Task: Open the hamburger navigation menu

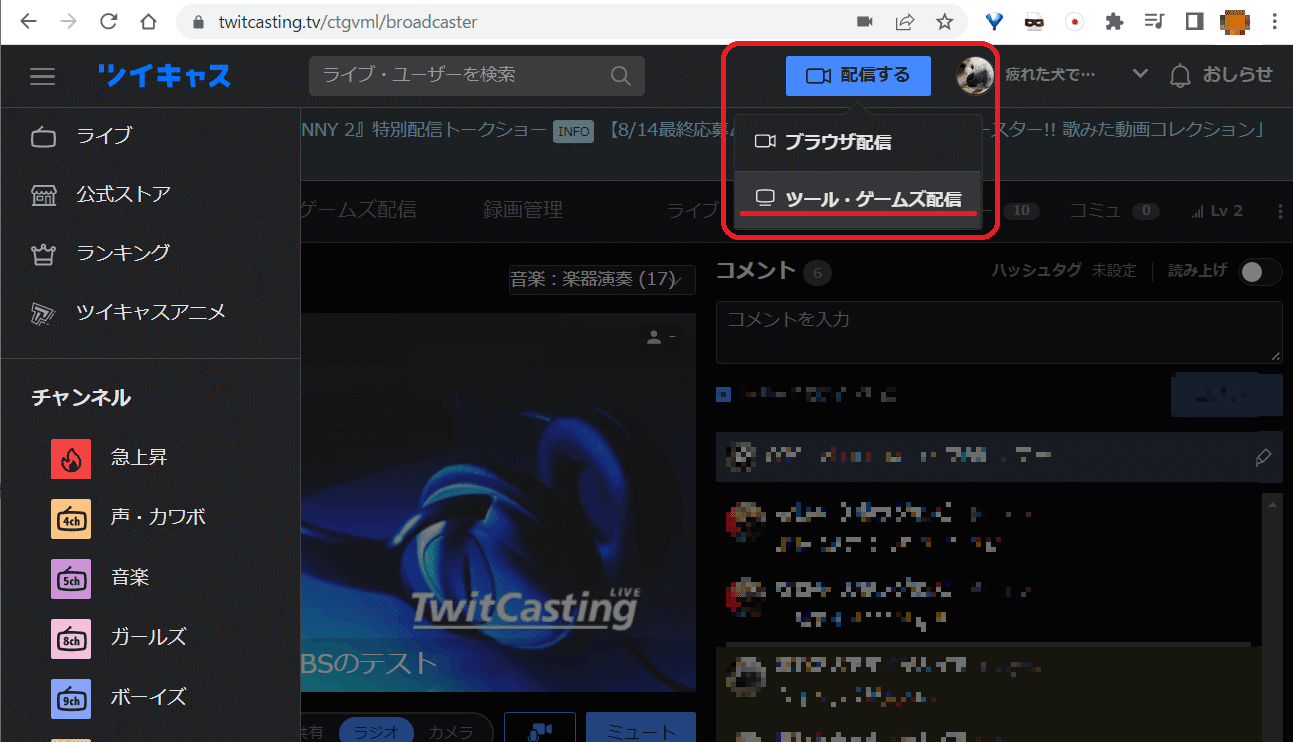Action: tap(42, 75)
